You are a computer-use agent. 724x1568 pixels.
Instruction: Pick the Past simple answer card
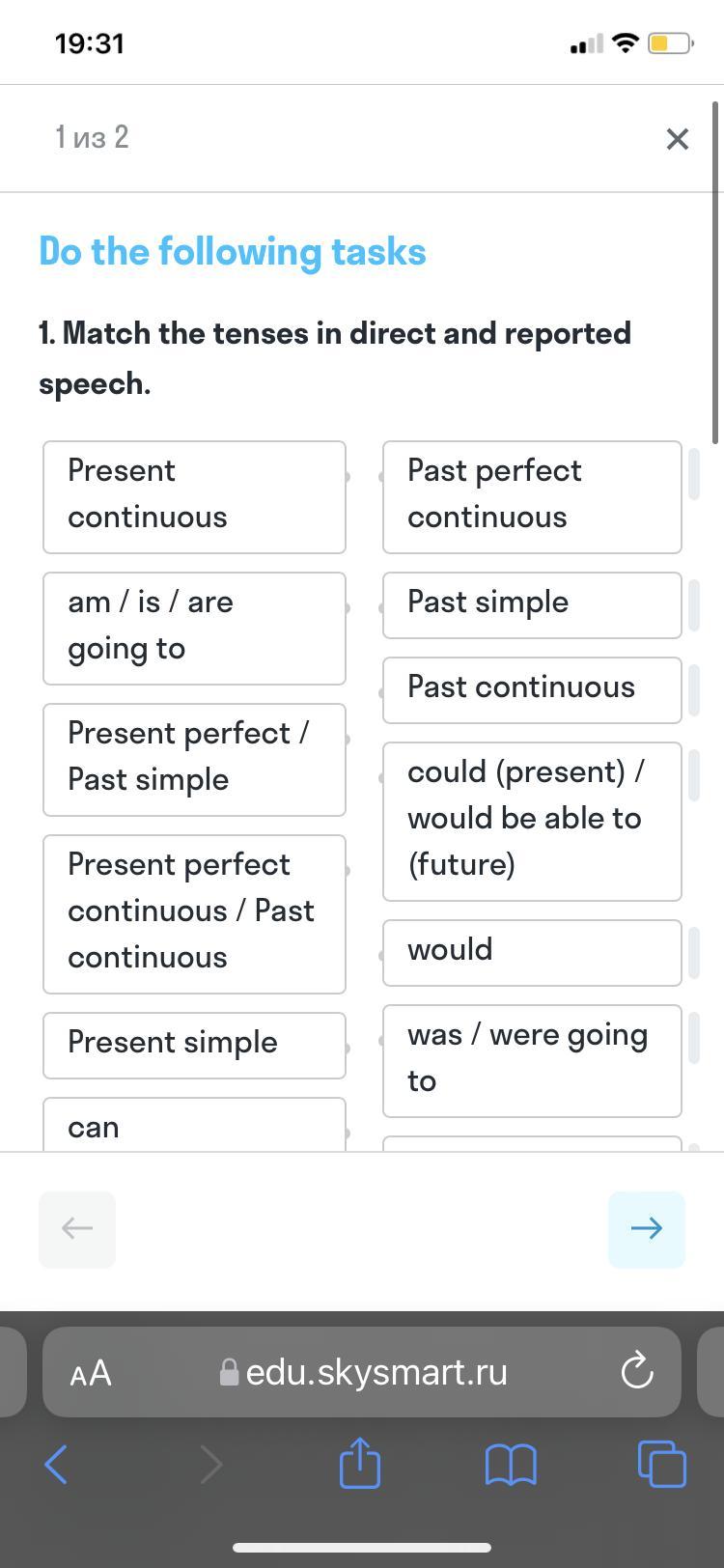point(532,605)
